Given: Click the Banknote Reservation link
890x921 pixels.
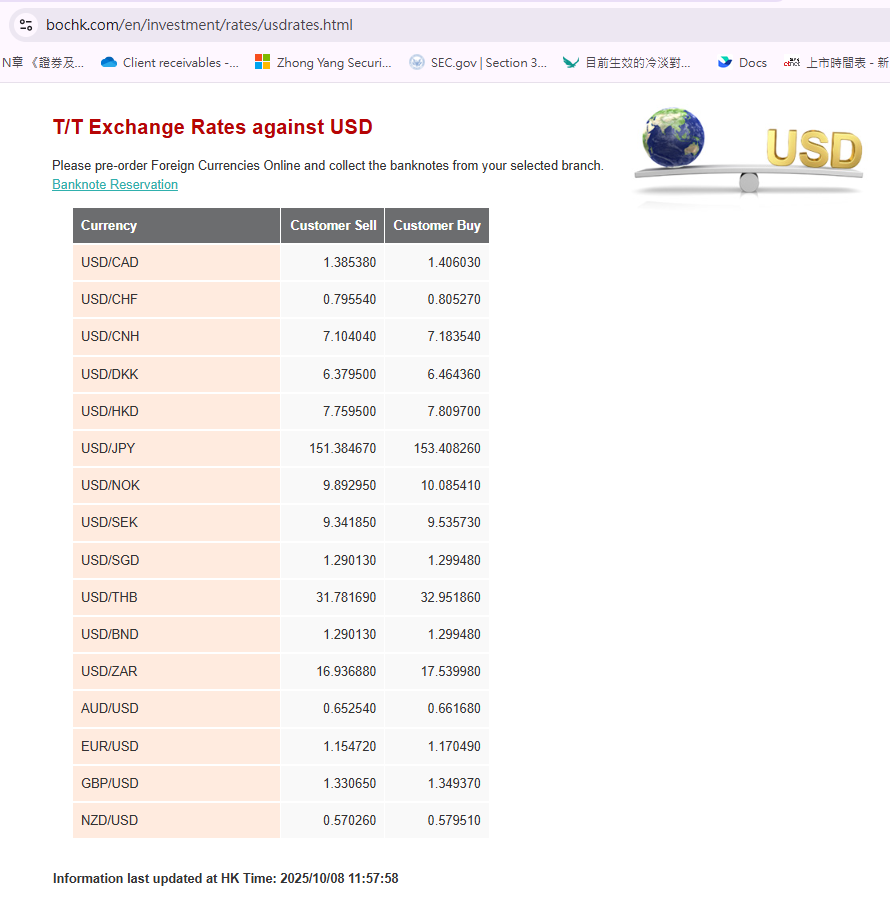Looking at the screenshot, I should click(115, 185).
